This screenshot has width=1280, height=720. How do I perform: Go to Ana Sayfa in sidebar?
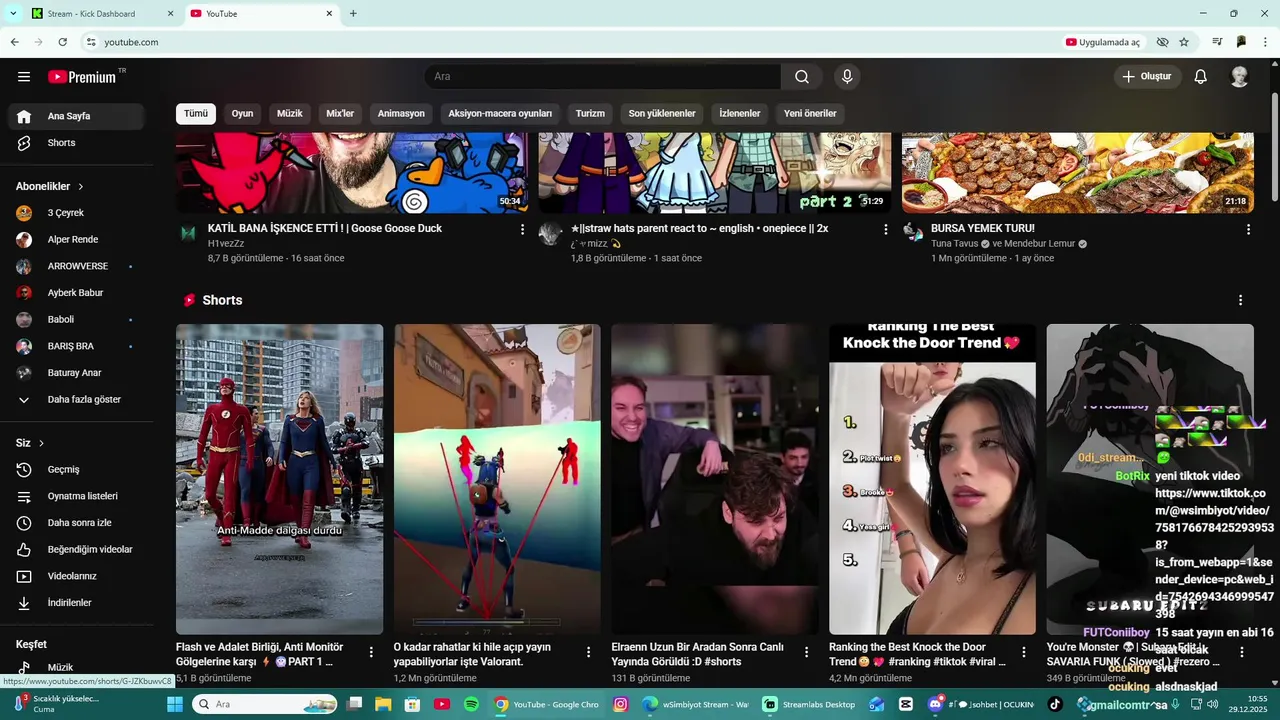tap(76, 116)
